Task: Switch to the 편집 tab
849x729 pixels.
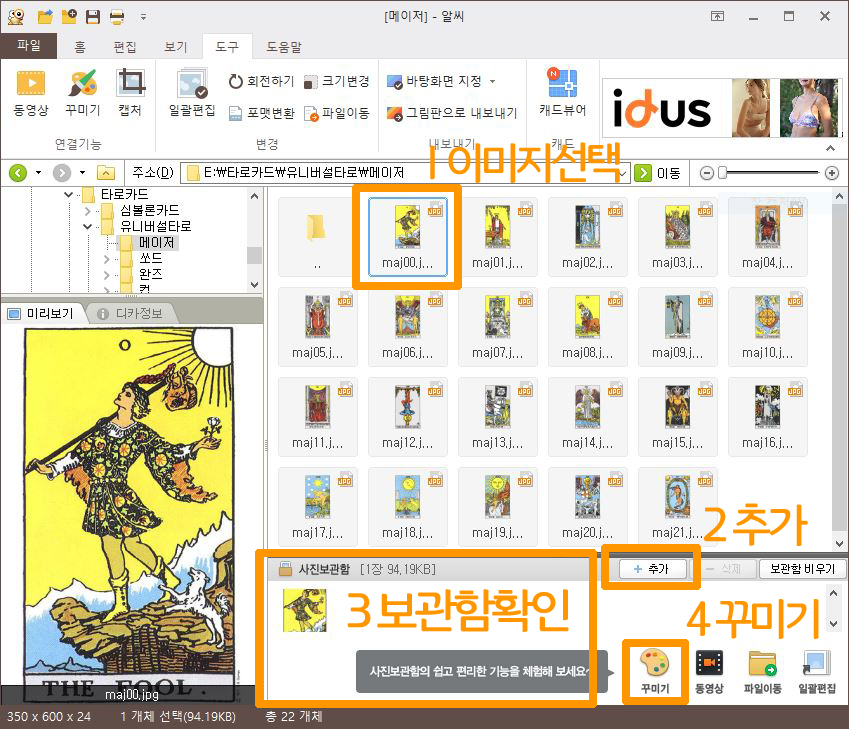Action: click(x=125, y=47)
